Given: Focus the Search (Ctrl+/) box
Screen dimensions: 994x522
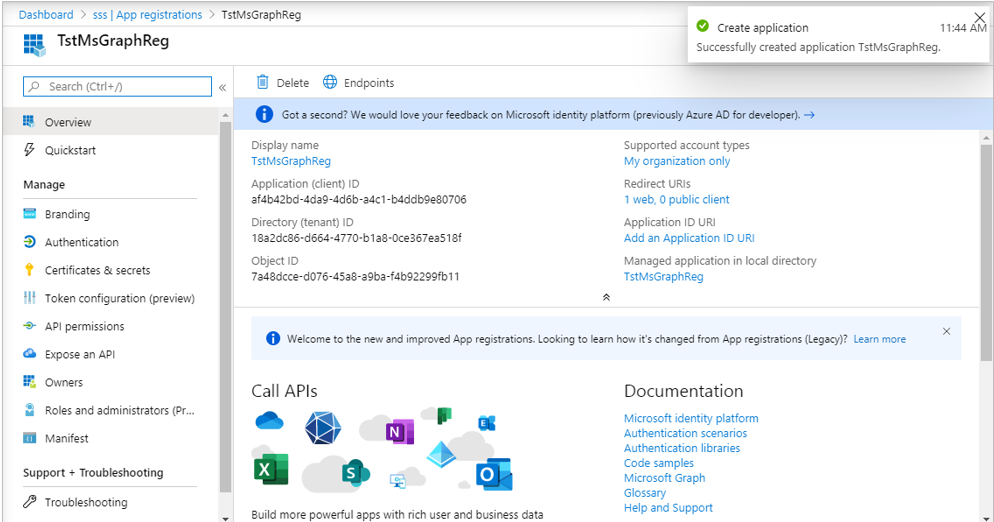Looking at the screenshot, I should (x=117, y=86).
